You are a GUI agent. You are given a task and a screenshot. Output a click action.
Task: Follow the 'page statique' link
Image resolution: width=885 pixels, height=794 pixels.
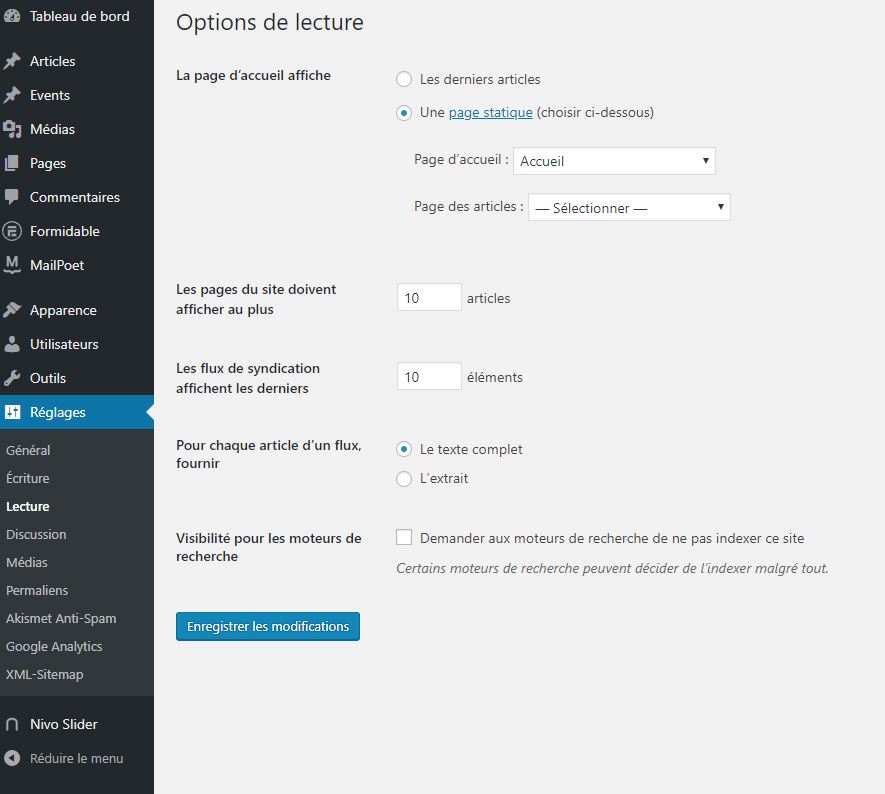click(490, 112)
